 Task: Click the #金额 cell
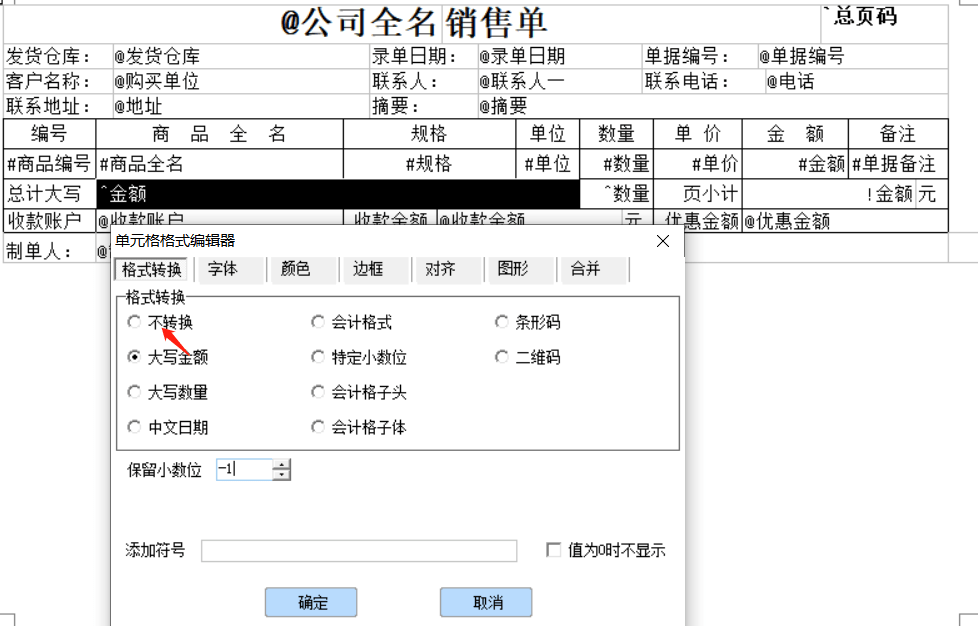[795, 164]
